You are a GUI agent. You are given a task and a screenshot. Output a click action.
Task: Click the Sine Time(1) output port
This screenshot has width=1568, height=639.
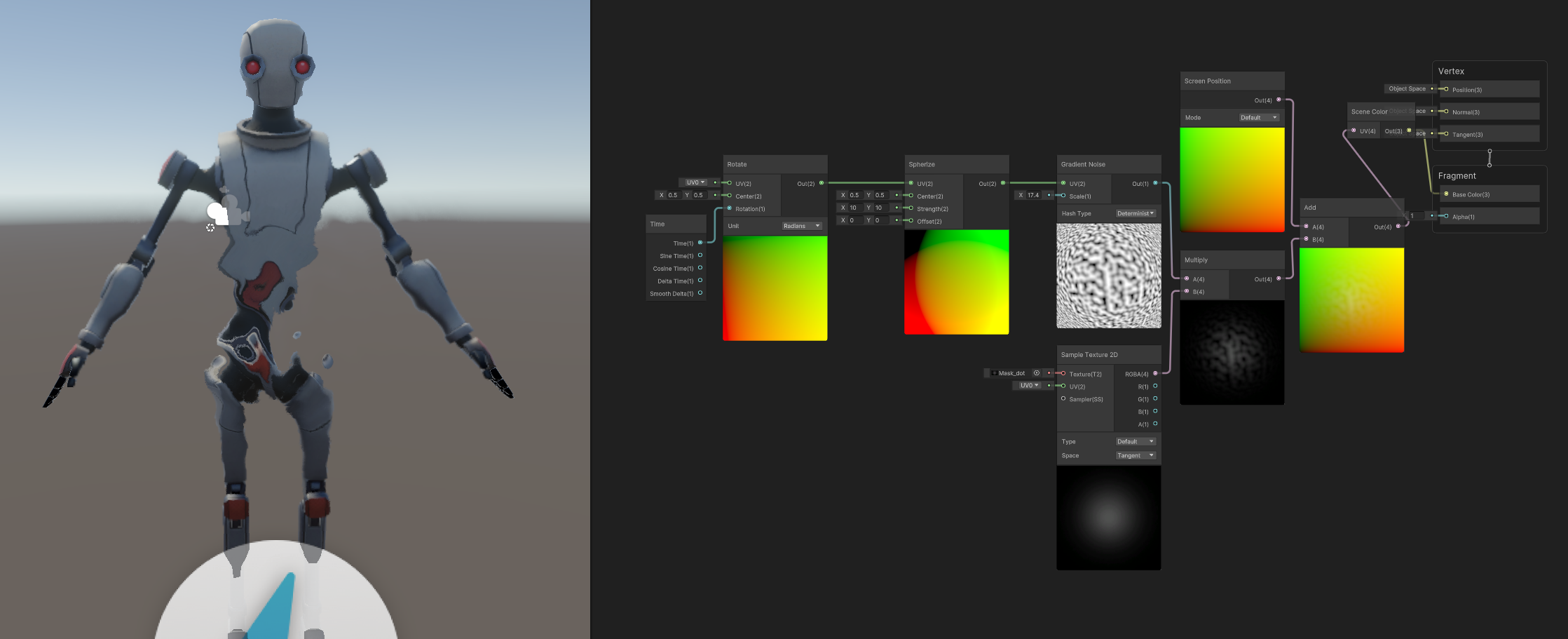(700, 255)
